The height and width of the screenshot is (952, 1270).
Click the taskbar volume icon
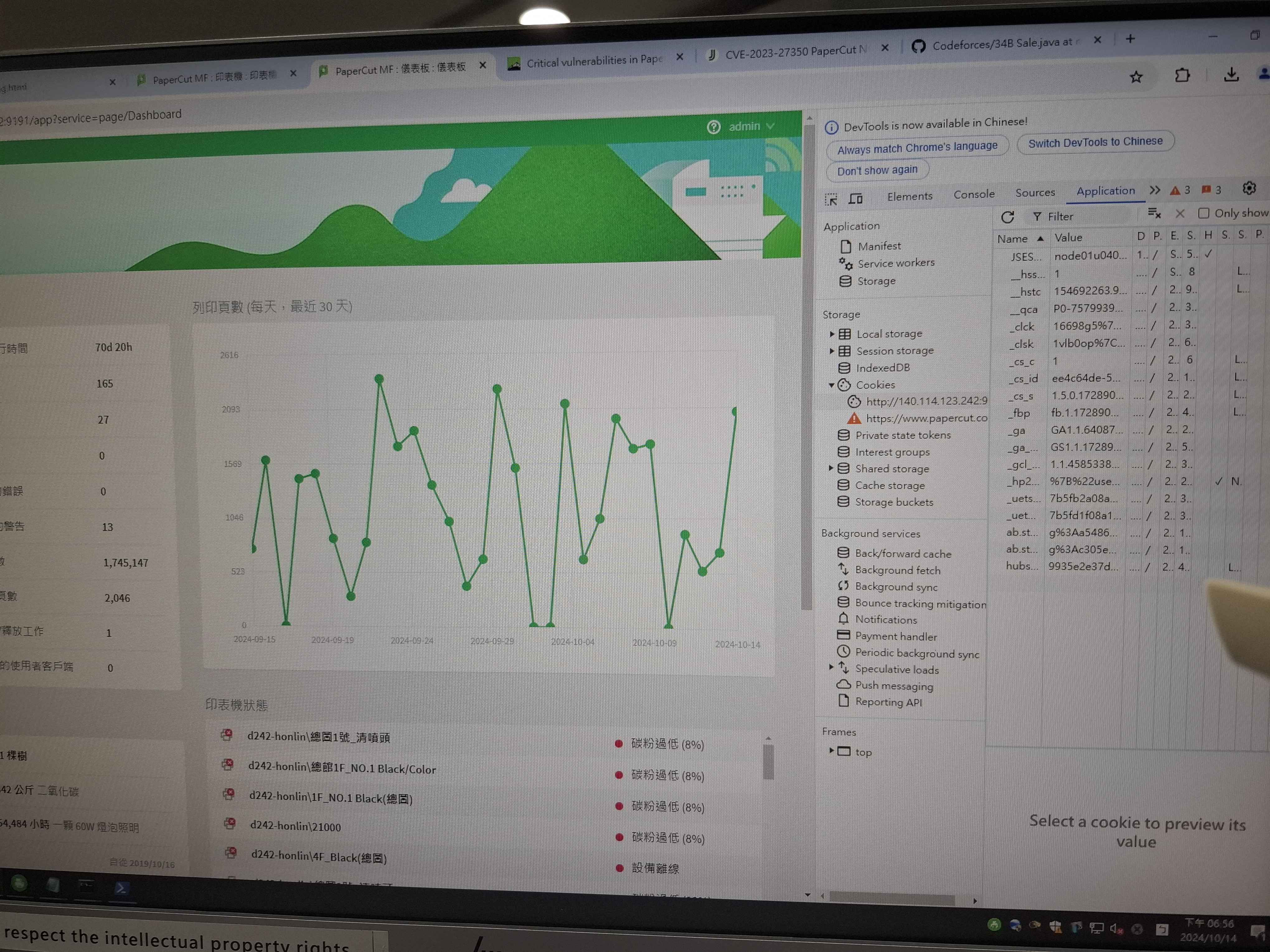[x=1116, y=928]
